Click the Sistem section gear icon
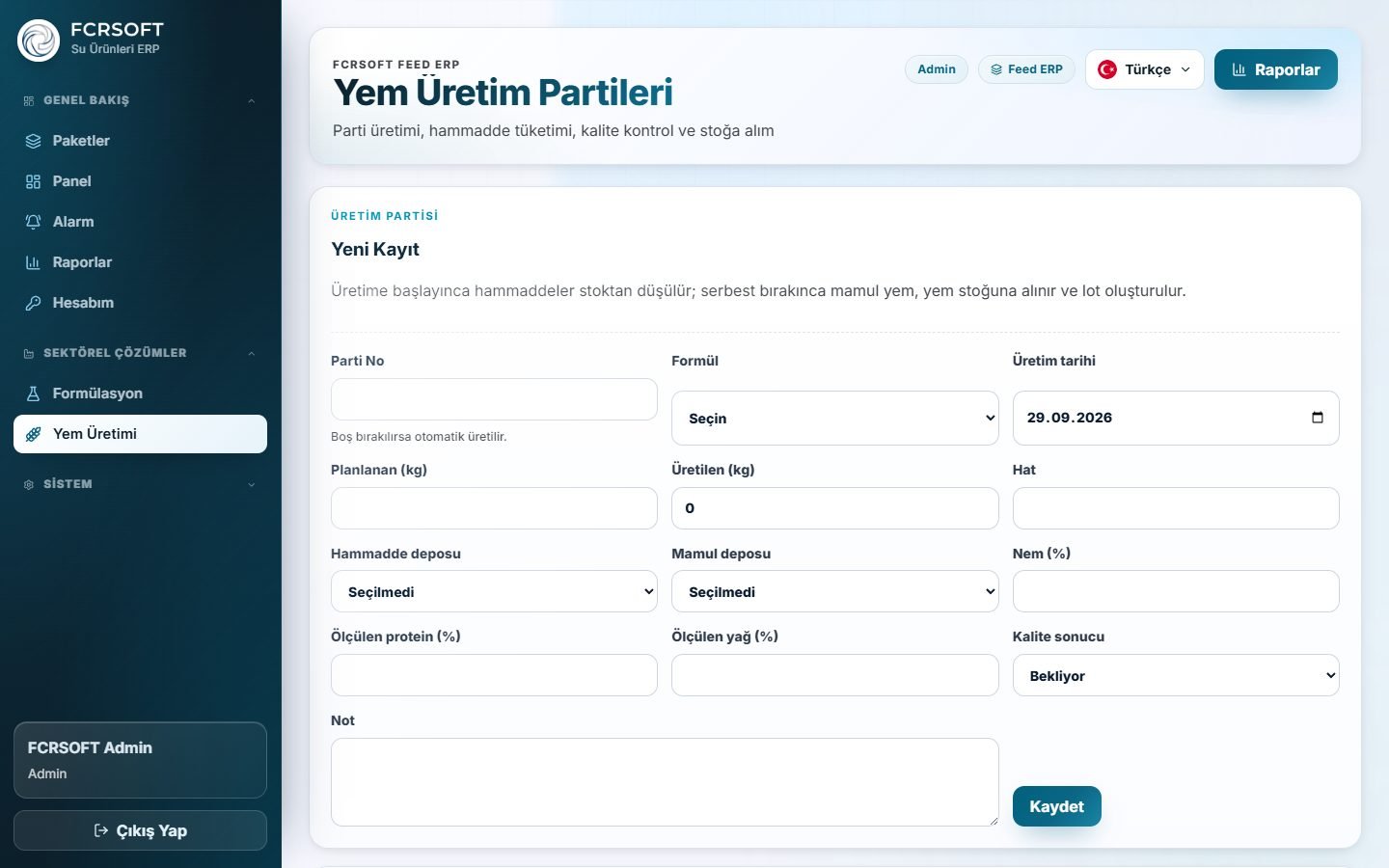1389x868 pixels. tap(29, 484)
